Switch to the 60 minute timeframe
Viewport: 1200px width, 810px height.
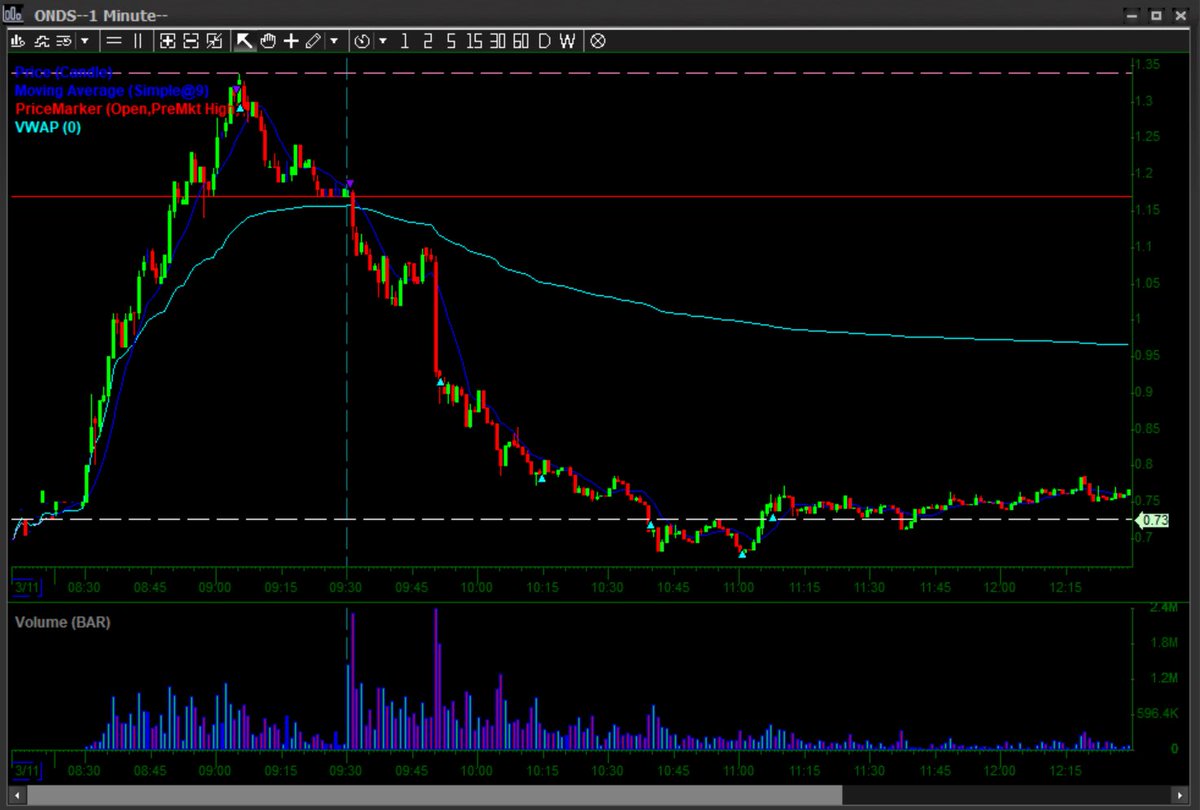point(520,41)
